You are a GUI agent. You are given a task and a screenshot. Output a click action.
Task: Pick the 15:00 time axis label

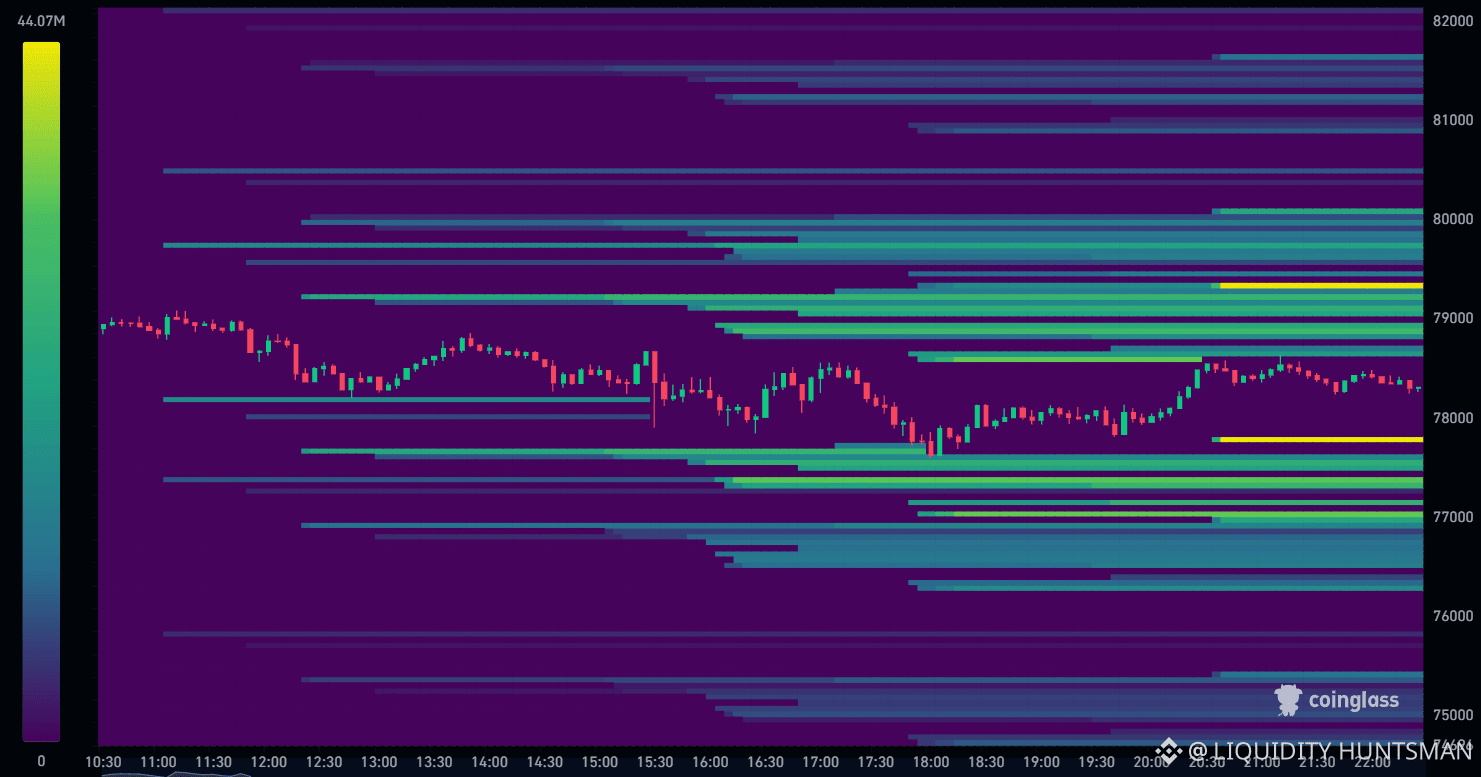(600, 762)
